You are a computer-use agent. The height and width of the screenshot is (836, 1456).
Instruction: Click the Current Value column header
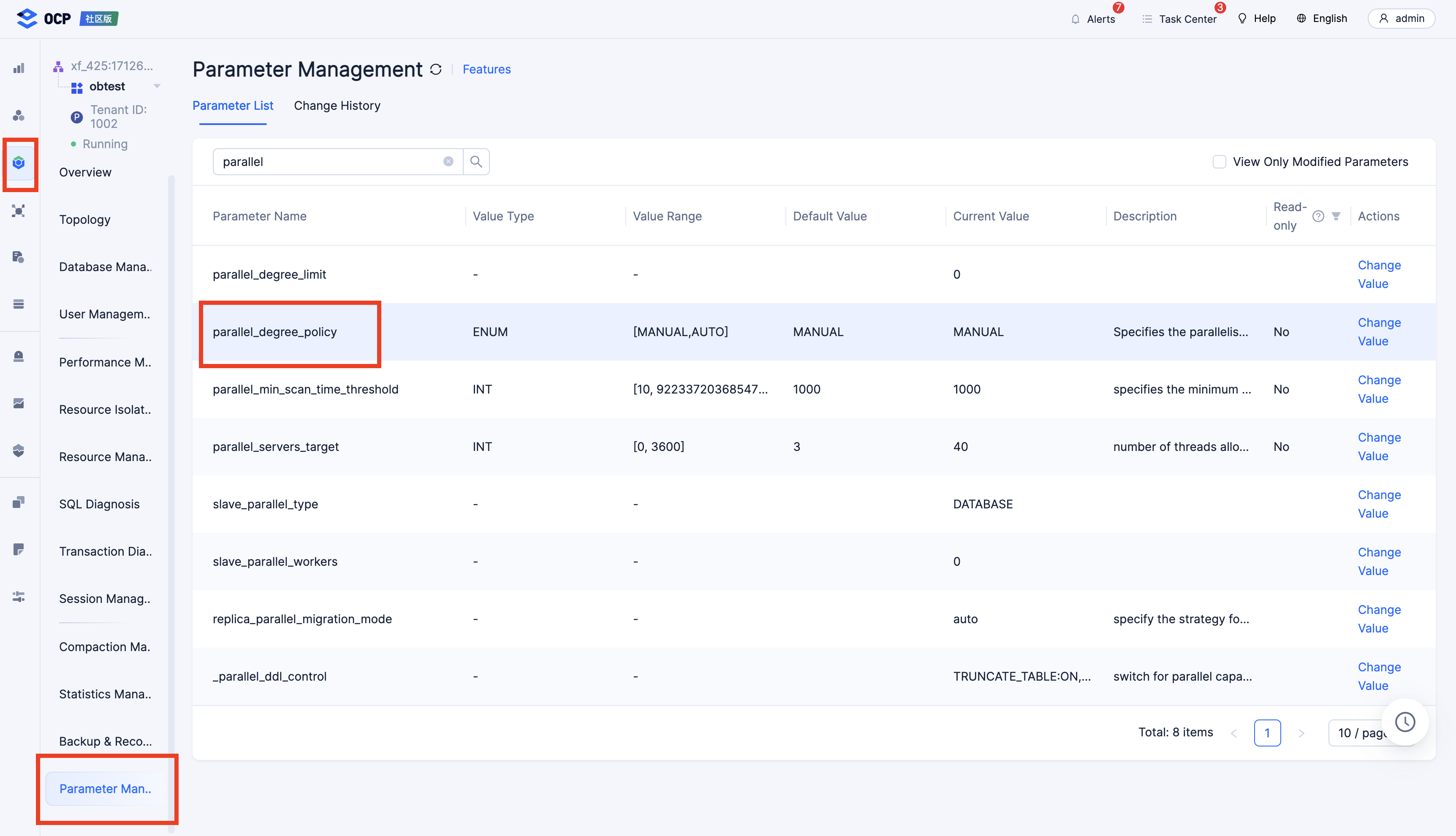pos(991,216)
